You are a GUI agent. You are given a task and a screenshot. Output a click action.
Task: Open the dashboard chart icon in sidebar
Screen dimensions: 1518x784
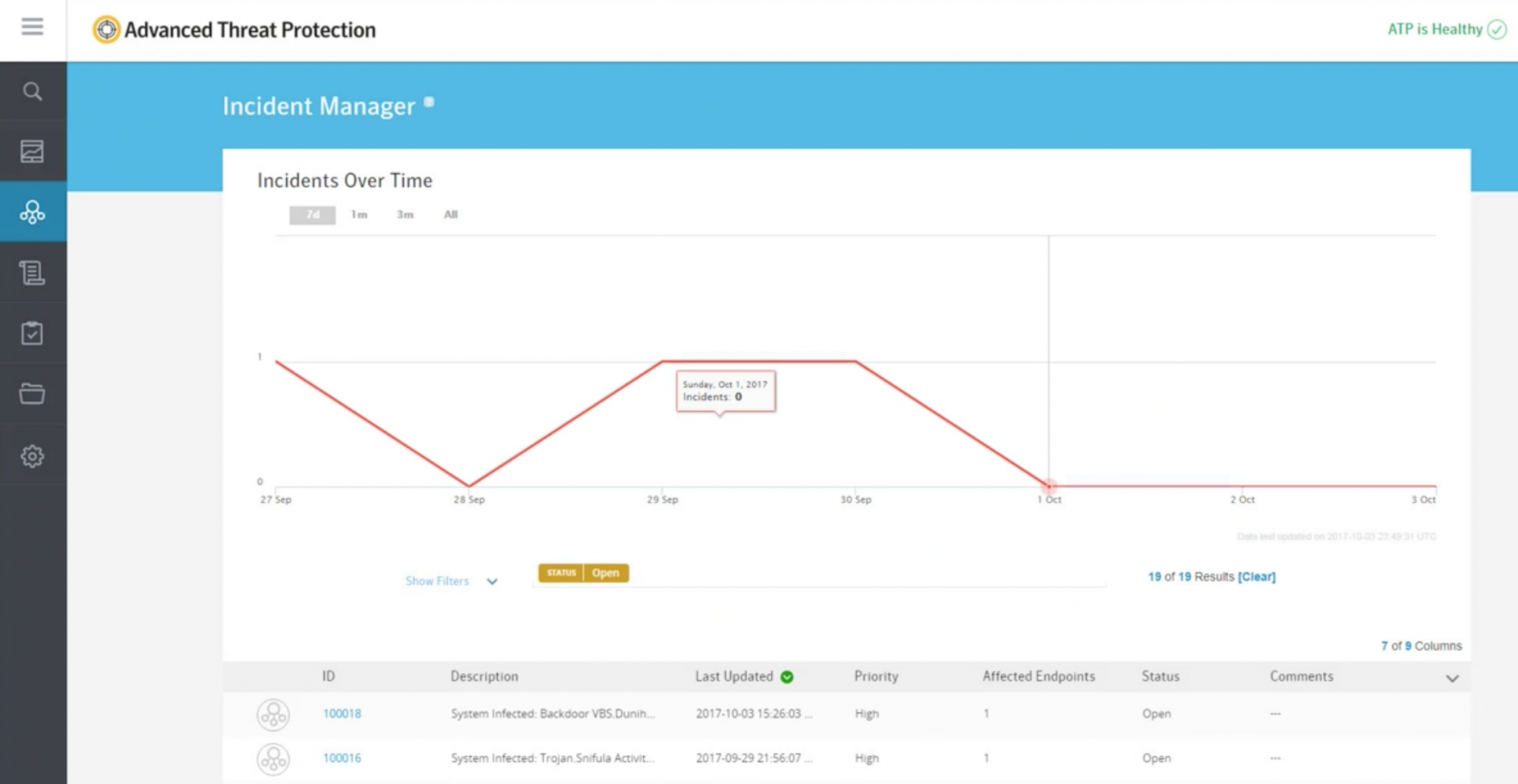point(32,151)
